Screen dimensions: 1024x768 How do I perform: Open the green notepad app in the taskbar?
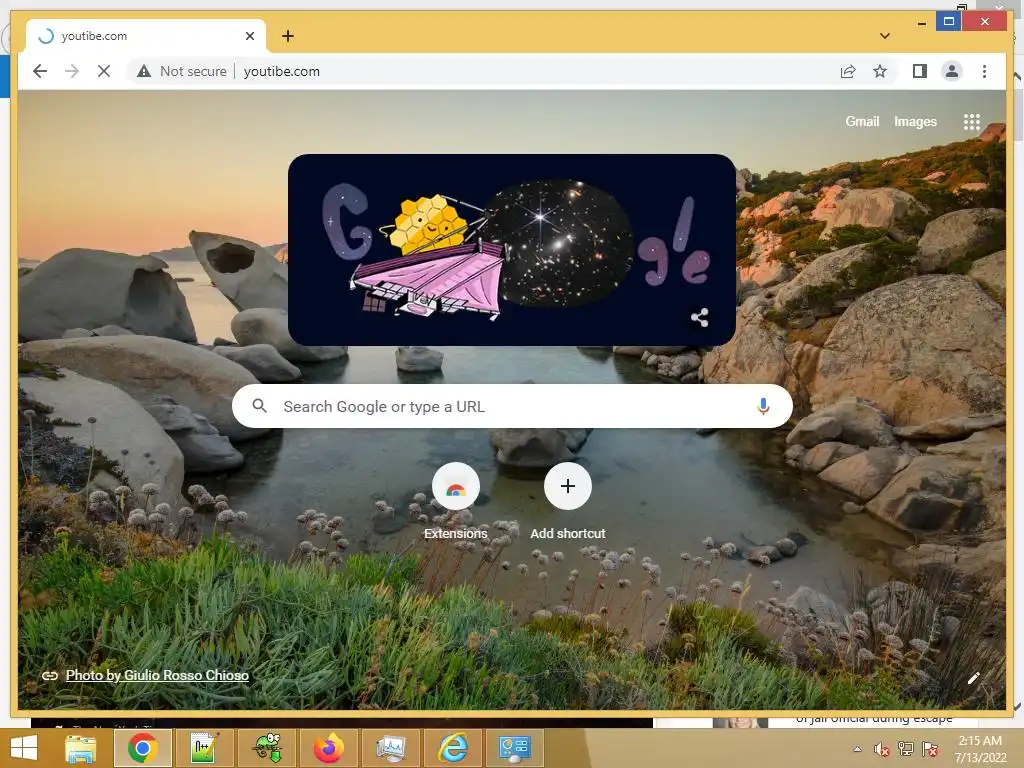point(204,748)
